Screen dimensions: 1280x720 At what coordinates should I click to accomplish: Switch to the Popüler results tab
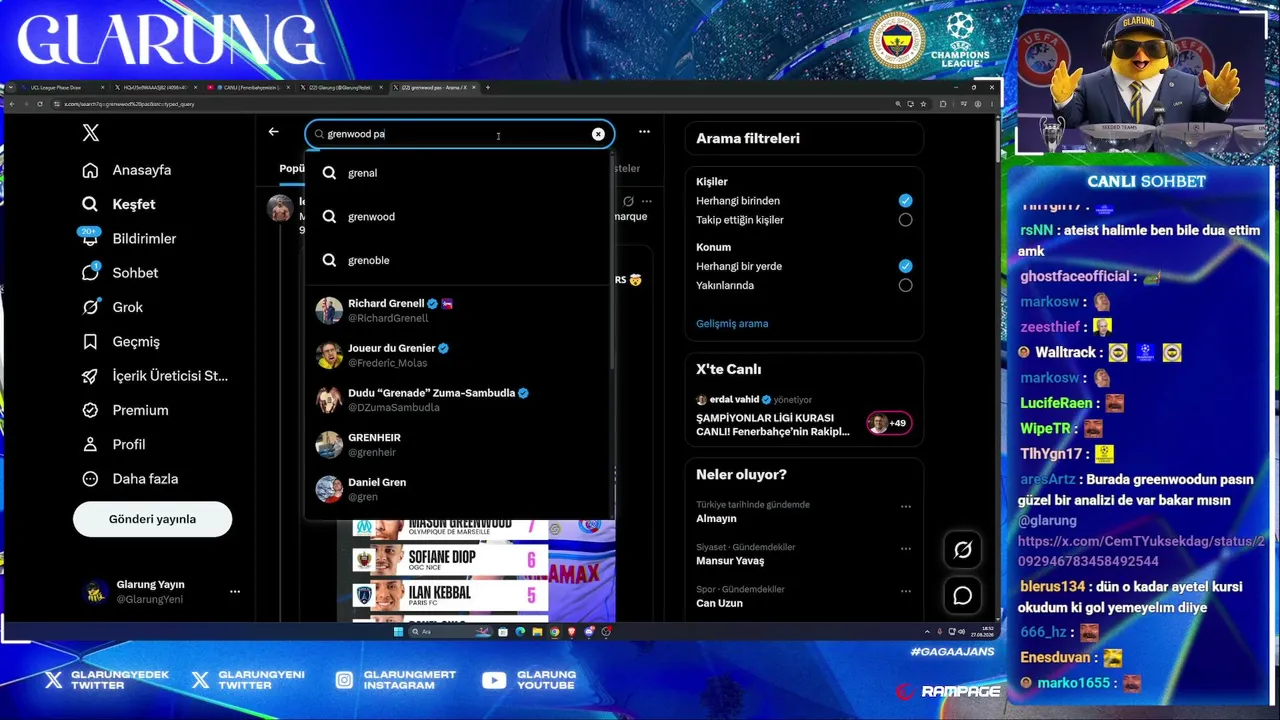[291, 169]
